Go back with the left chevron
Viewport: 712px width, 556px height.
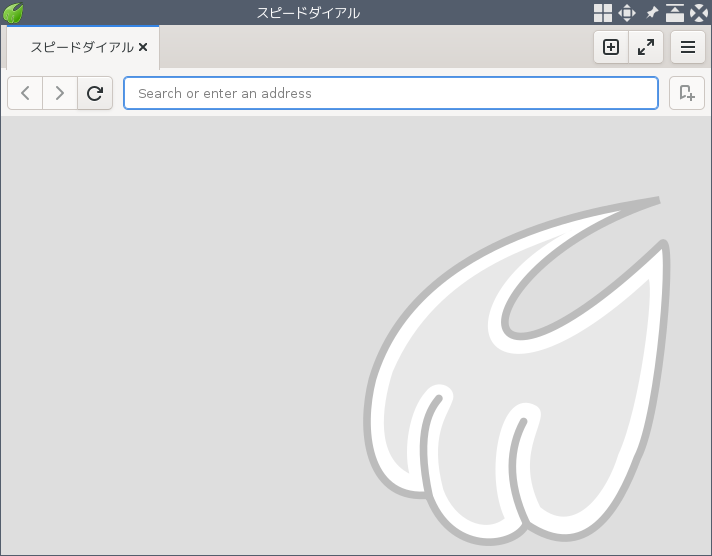pyautogui.click(x=25, y=93)
